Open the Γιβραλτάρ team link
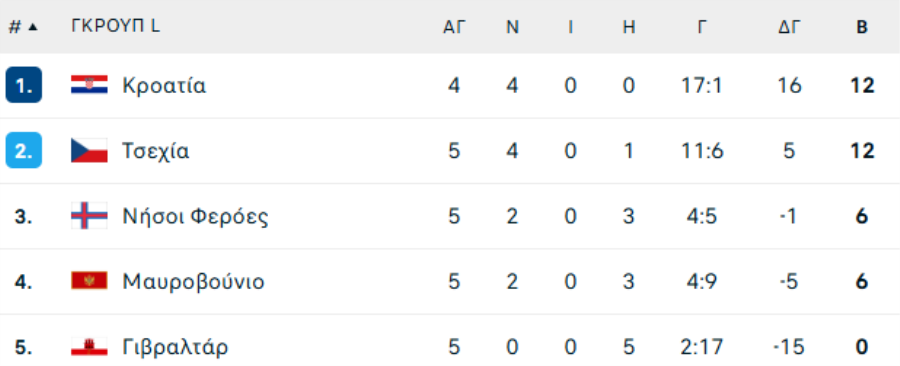 pyautogui.click(x=175, y=347)
